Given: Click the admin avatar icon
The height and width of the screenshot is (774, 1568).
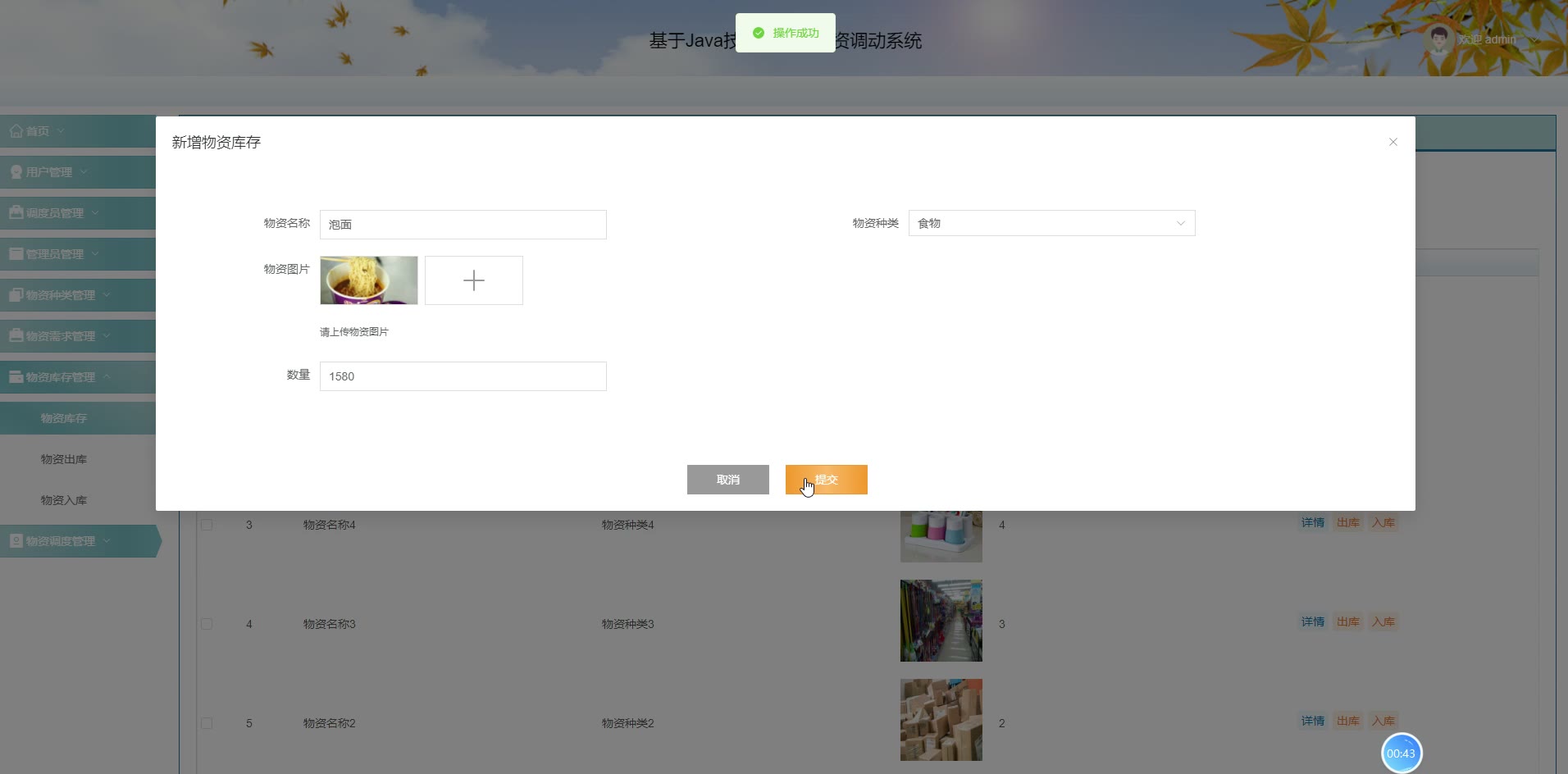Looking at the screenshot, I should pos(1439,39).
